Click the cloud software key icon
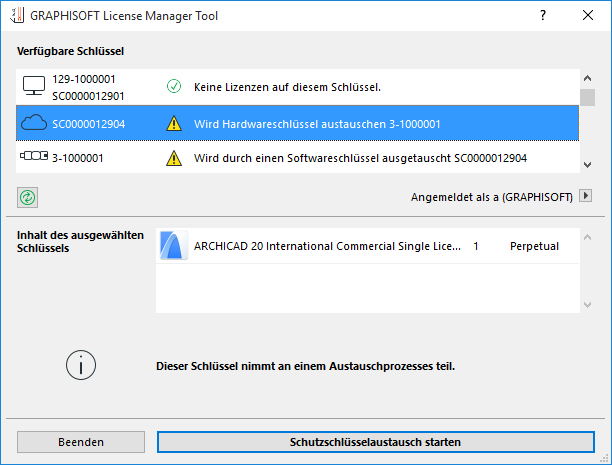612x465 pixels. pos(34,123)
